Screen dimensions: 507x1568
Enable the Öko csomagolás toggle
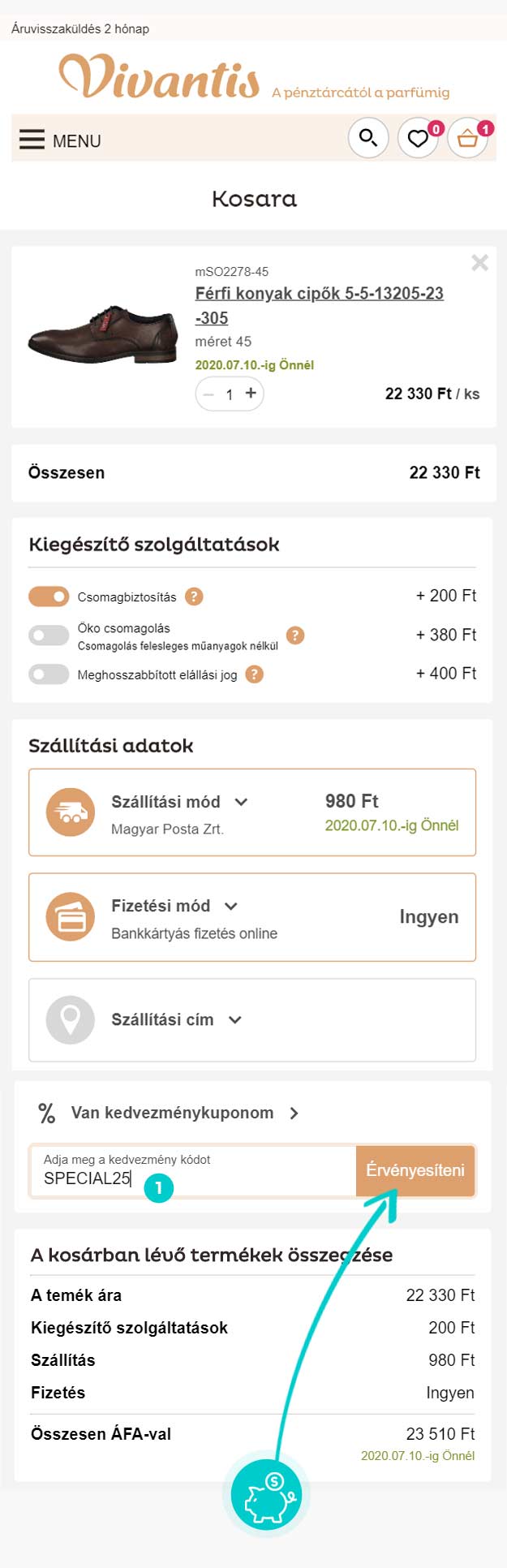[x=49, y=635]
